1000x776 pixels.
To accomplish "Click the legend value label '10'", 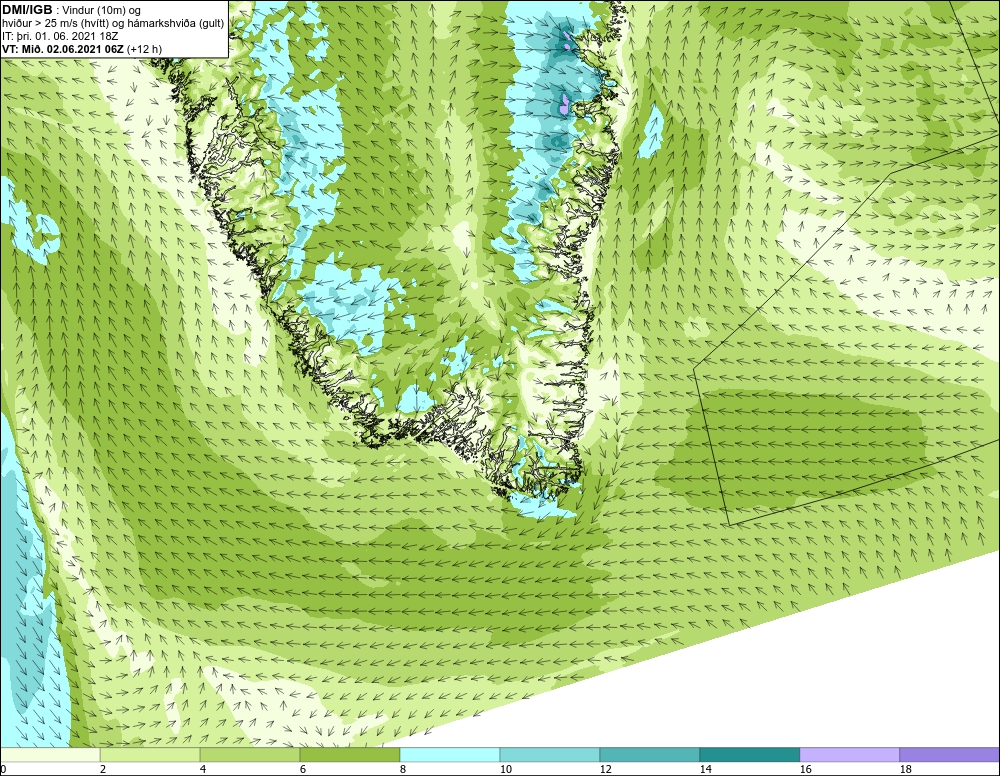I will [x=506, y=769].
